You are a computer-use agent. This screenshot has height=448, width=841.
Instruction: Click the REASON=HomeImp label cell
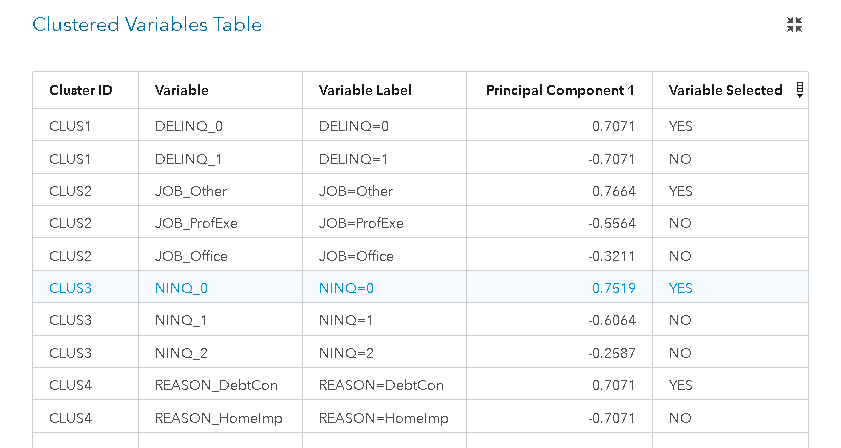tap(385, 418)
